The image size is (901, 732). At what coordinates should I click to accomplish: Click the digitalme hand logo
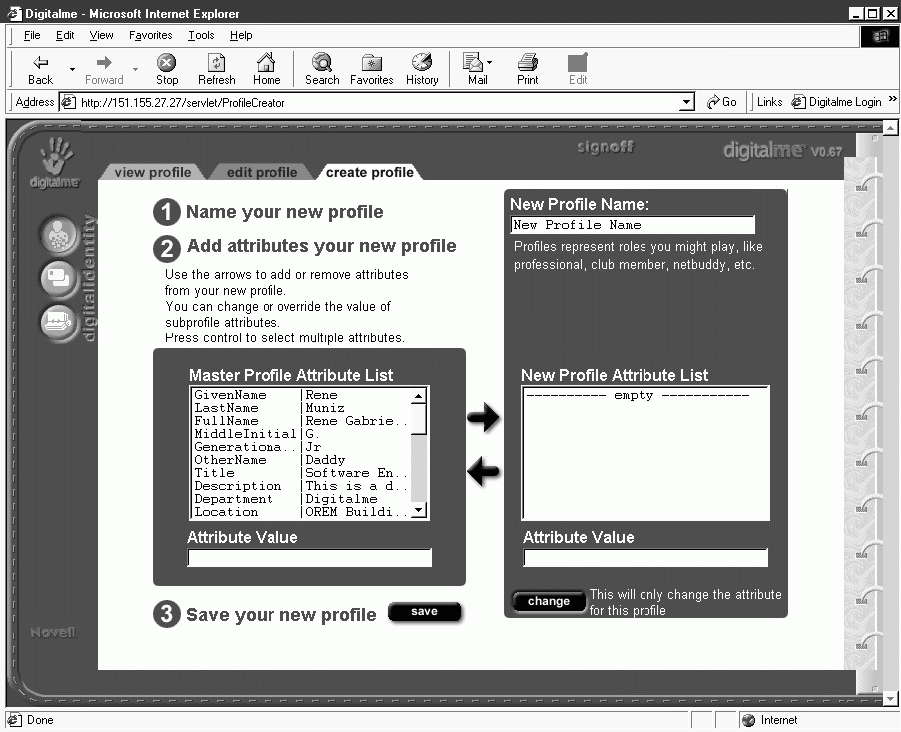tap(55, 163)
